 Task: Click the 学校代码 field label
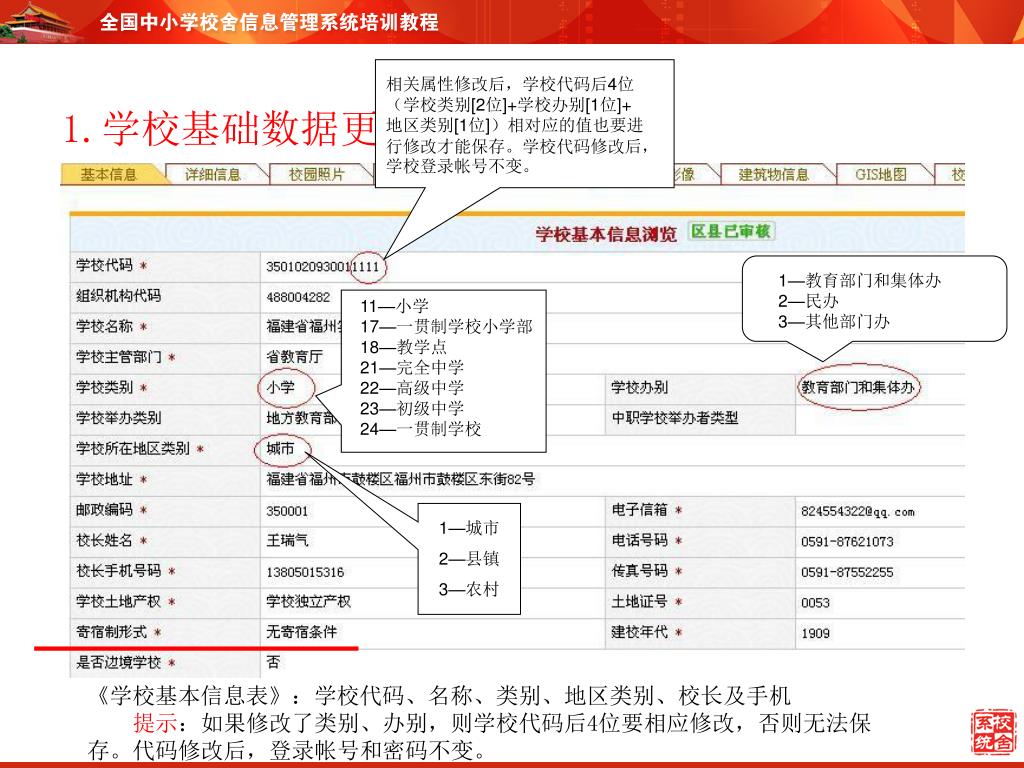(104, 265)
